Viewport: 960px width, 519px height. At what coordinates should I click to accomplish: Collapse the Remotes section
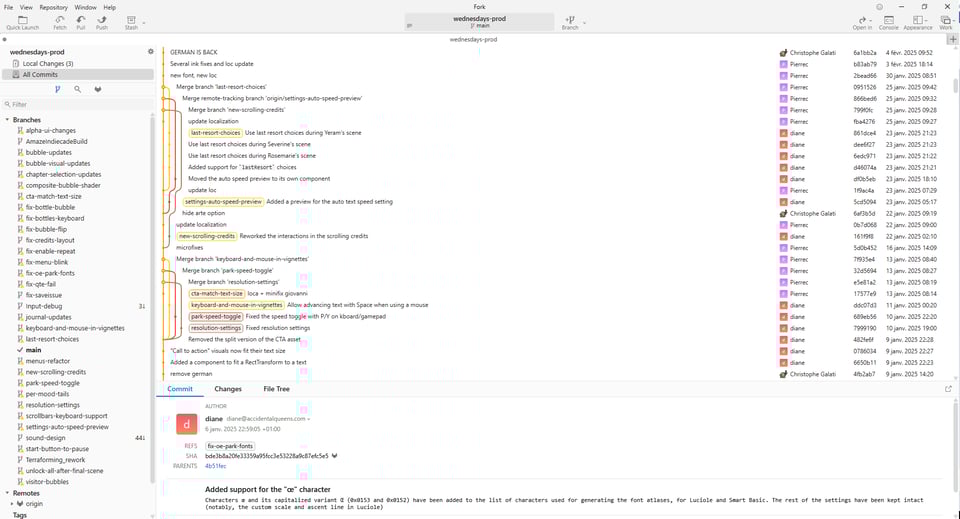point(7,493)
